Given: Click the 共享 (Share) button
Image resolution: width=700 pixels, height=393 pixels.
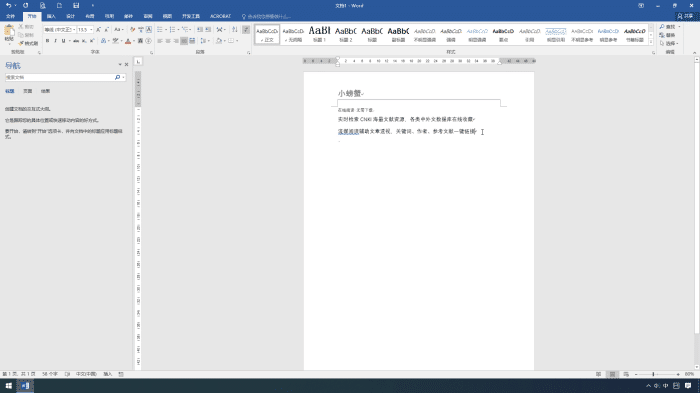Looking at the screenshot, I should coord(686,16).
